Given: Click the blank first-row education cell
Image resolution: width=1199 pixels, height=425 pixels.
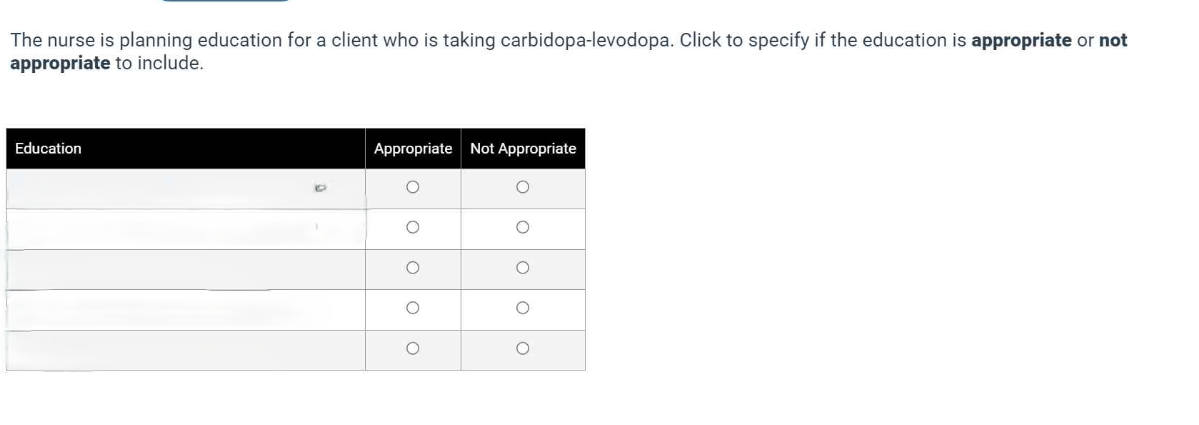Looking at the screenshot, I should pyautogui.click(x=150, y=188).
